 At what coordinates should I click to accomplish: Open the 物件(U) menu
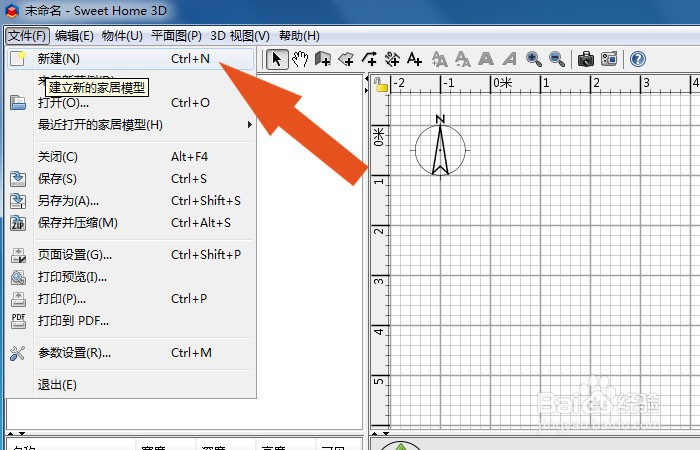pos(122,36)
